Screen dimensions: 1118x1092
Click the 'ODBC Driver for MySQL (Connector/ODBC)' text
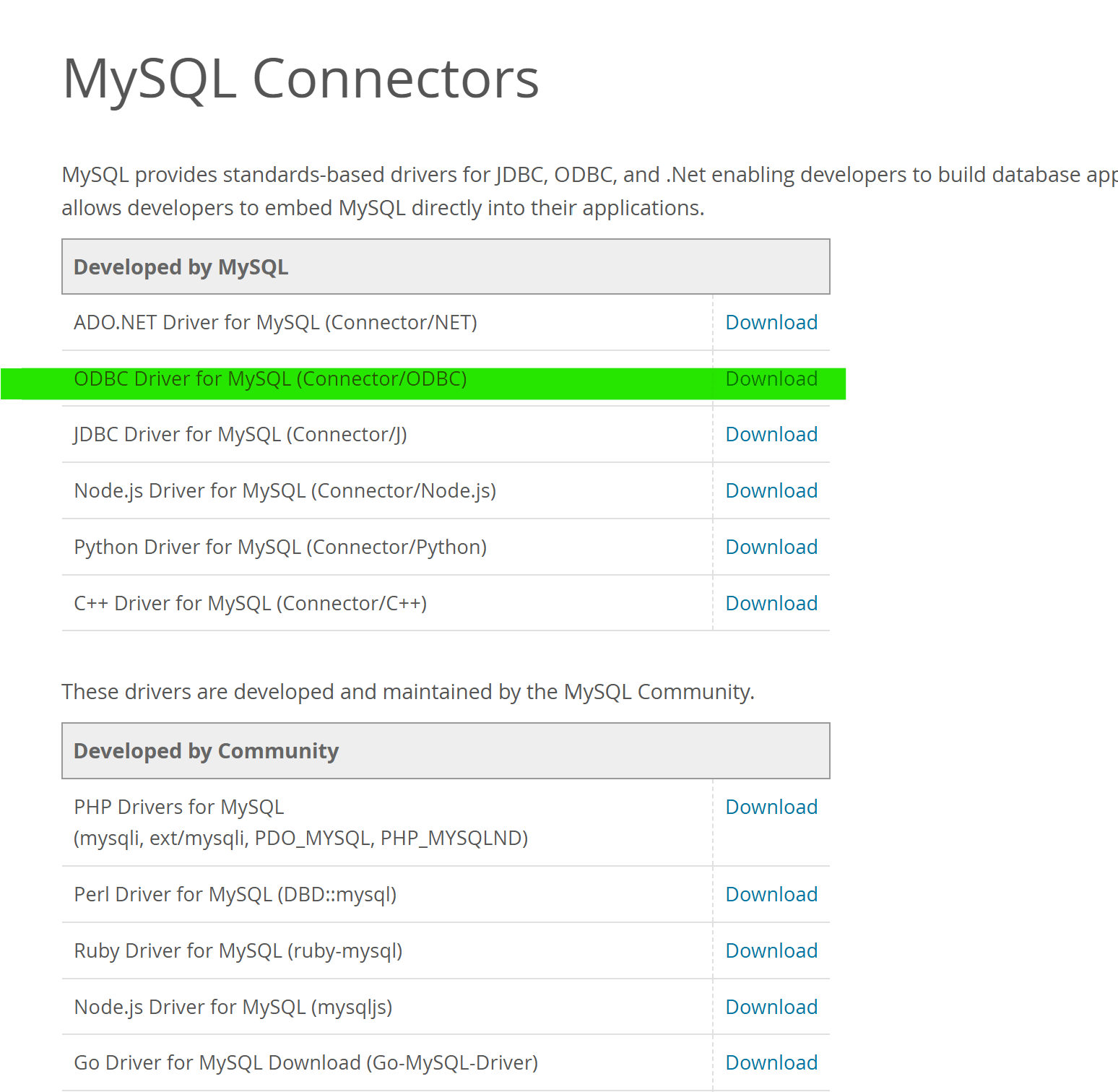[x=270, y=378]
